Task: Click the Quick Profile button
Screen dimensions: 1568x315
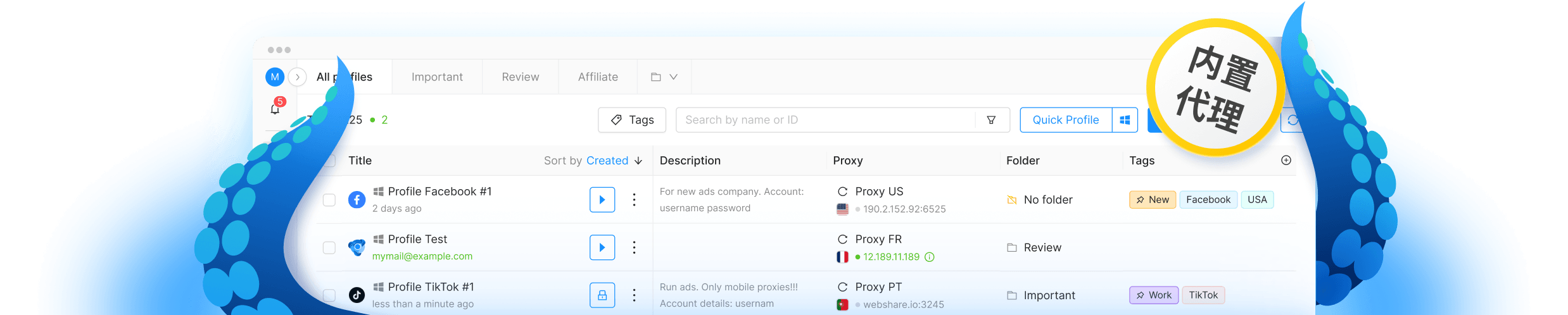Action: pyautogui.click(x=1066, y=120)
